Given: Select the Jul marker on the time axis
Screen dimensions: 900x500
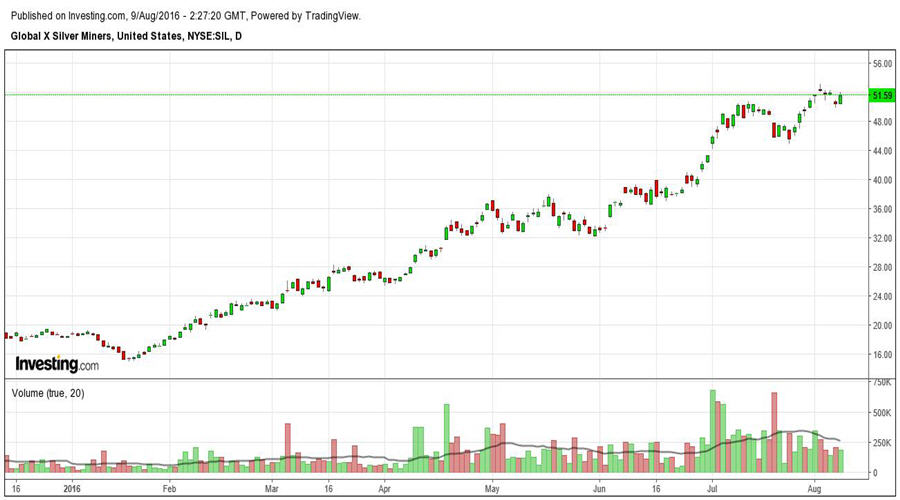Looking at the screenshot, I should point(712,489).
